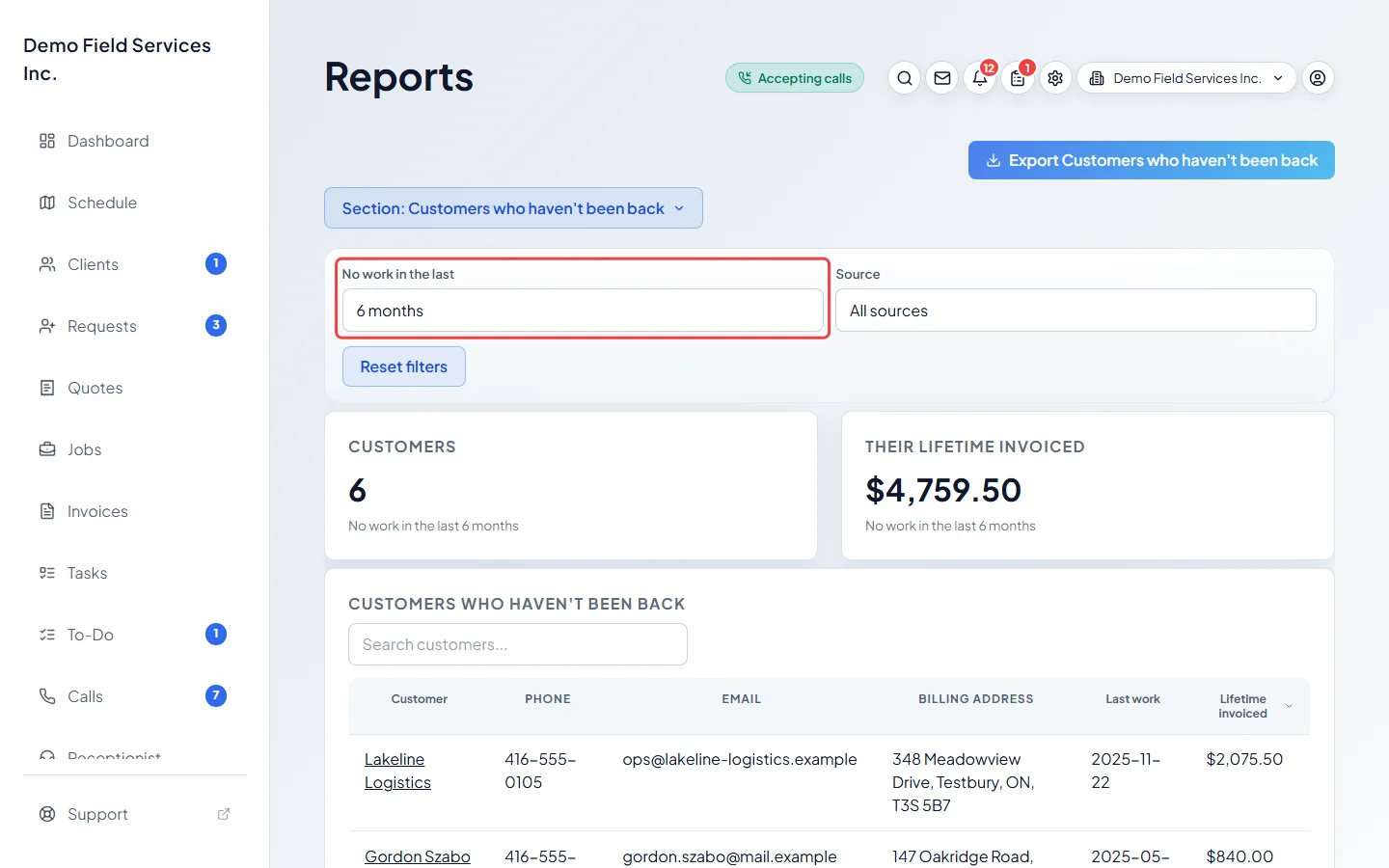The height and width of the screenshot is (868, 1389).
Task: Click Export Customers who haven't been back
Action: click(1152, 160)
